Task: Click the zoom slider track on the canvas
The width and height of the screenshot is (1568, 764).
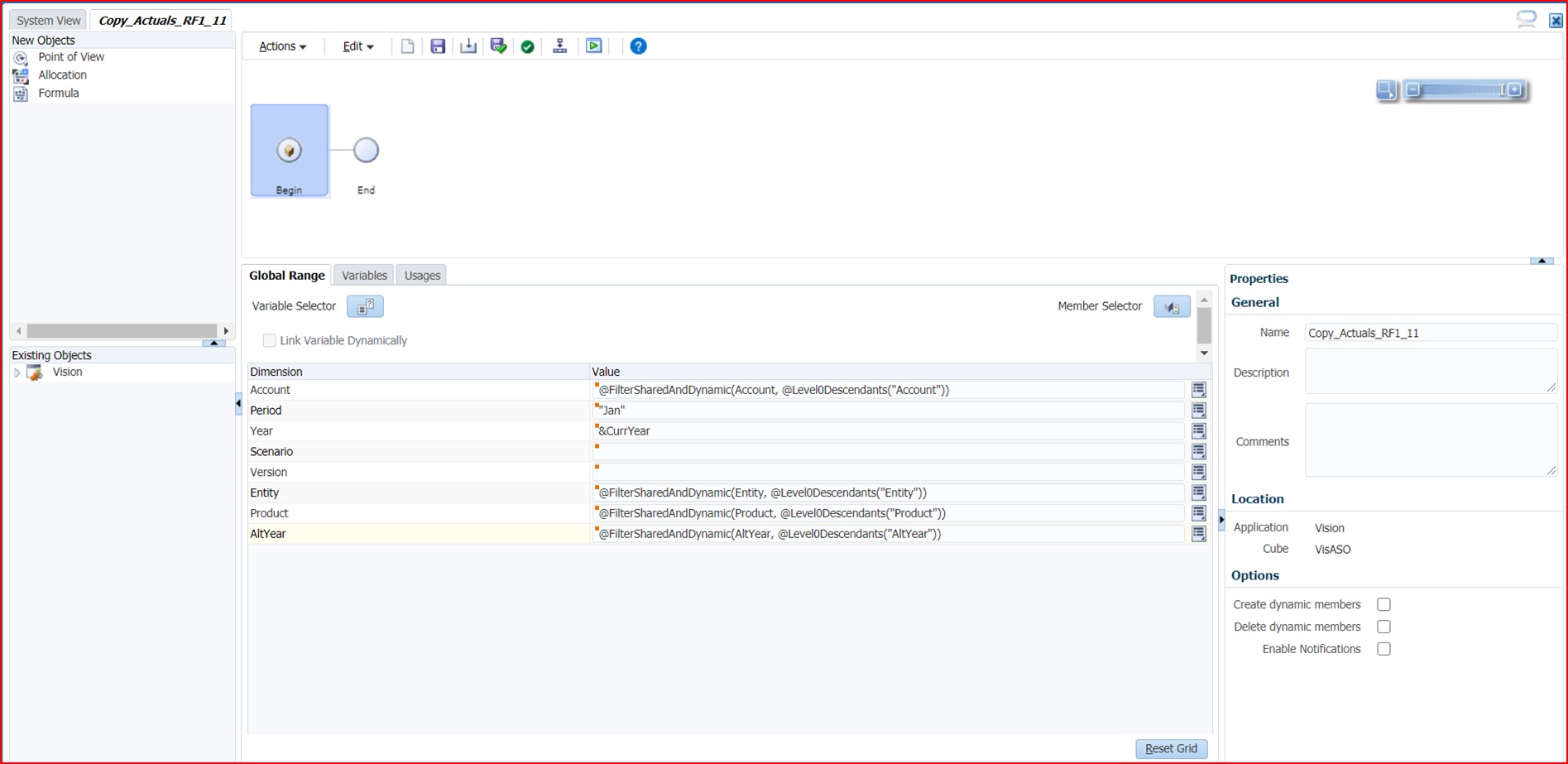Action: pos(1462,90)
